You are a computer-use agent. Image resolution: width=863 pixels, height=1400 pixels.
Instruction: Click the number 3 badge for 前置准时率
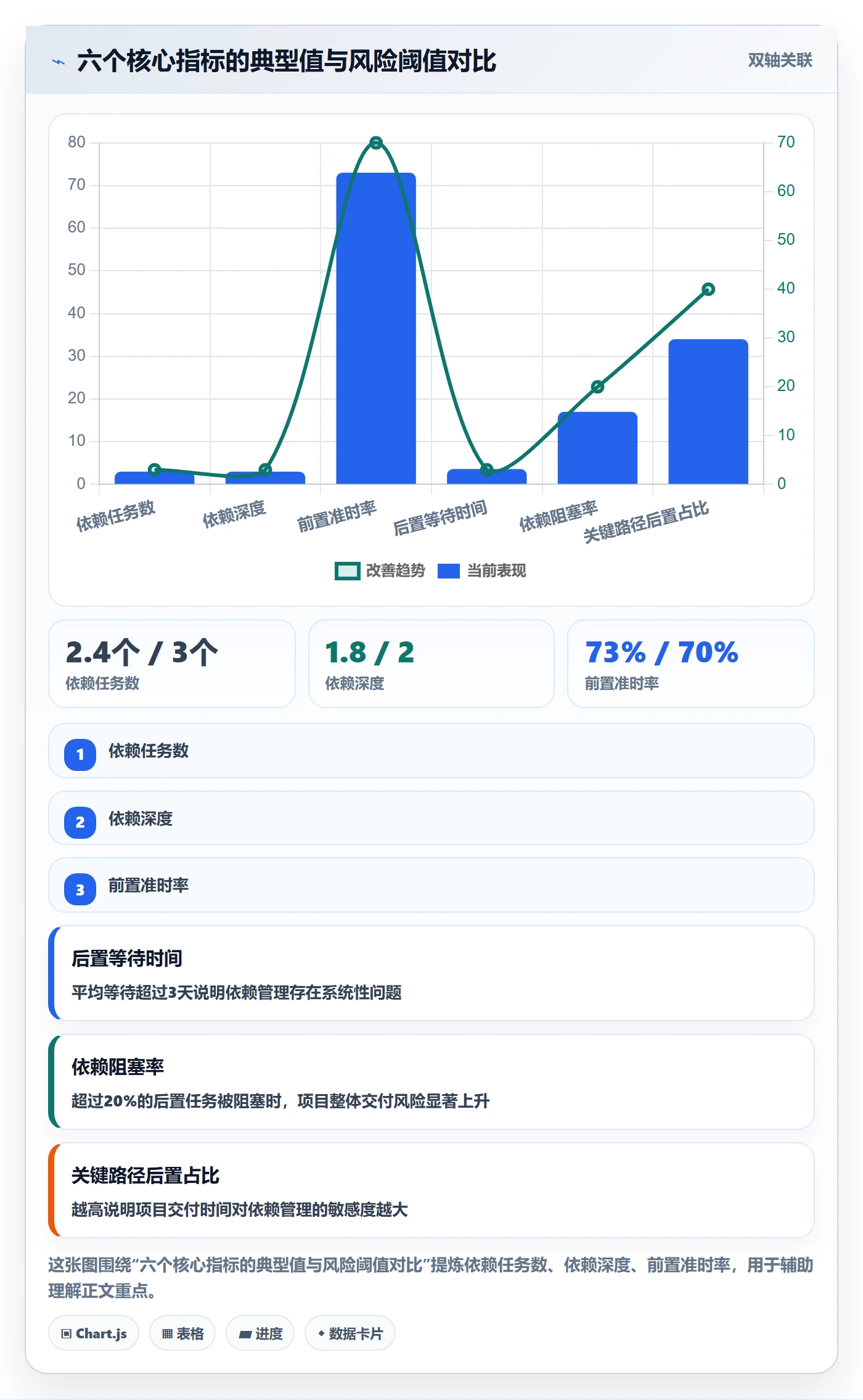[x=80, y=889]
